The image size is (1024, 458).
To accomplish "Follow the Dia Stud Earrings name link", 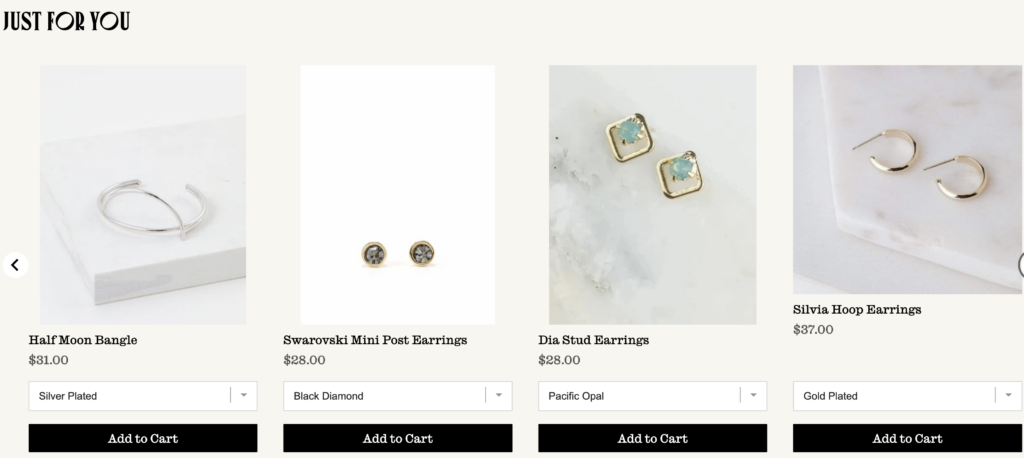I will point(593,340).
